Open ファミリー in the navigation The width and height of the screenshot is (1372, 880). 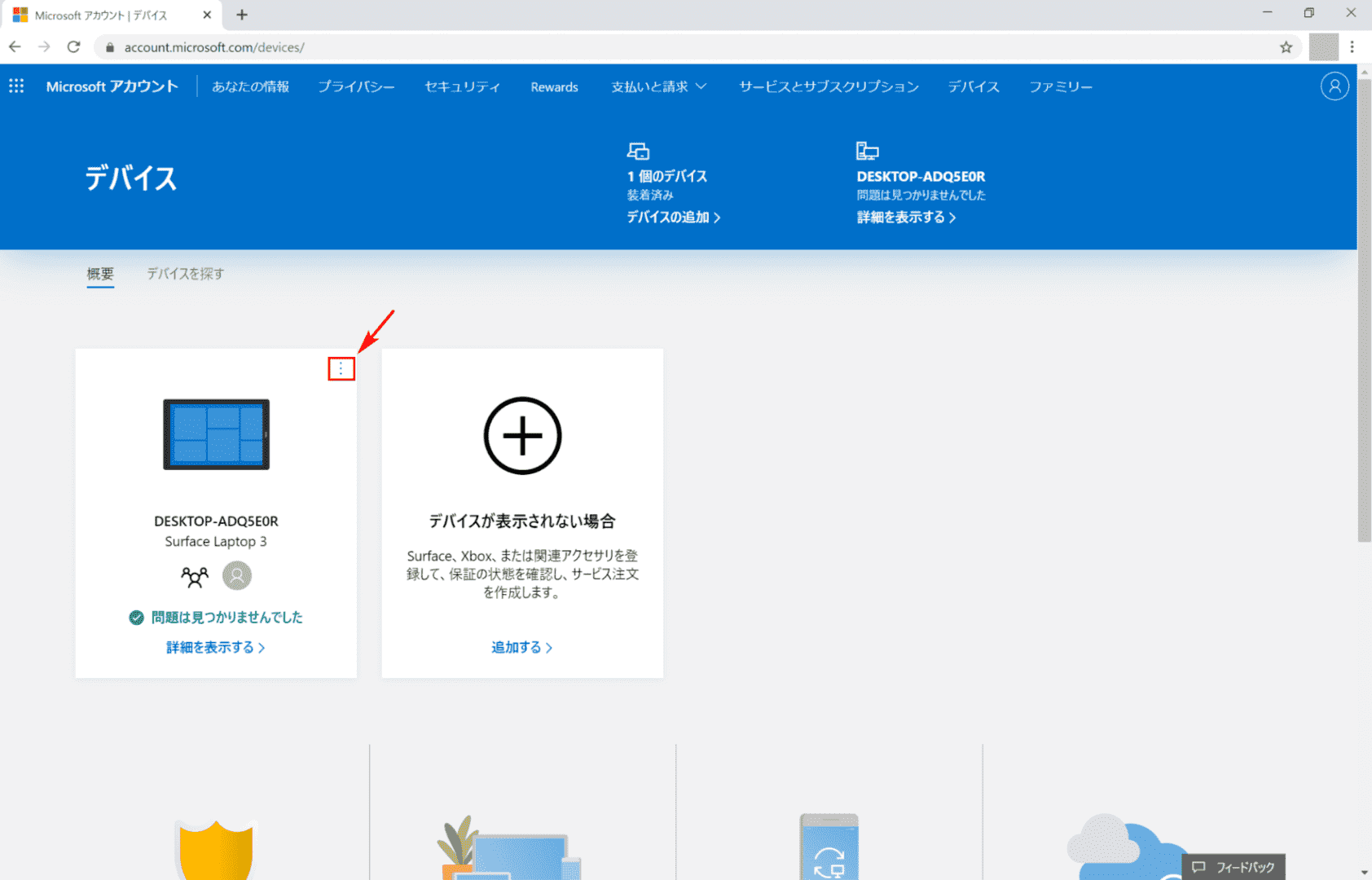coord(1061,86)
